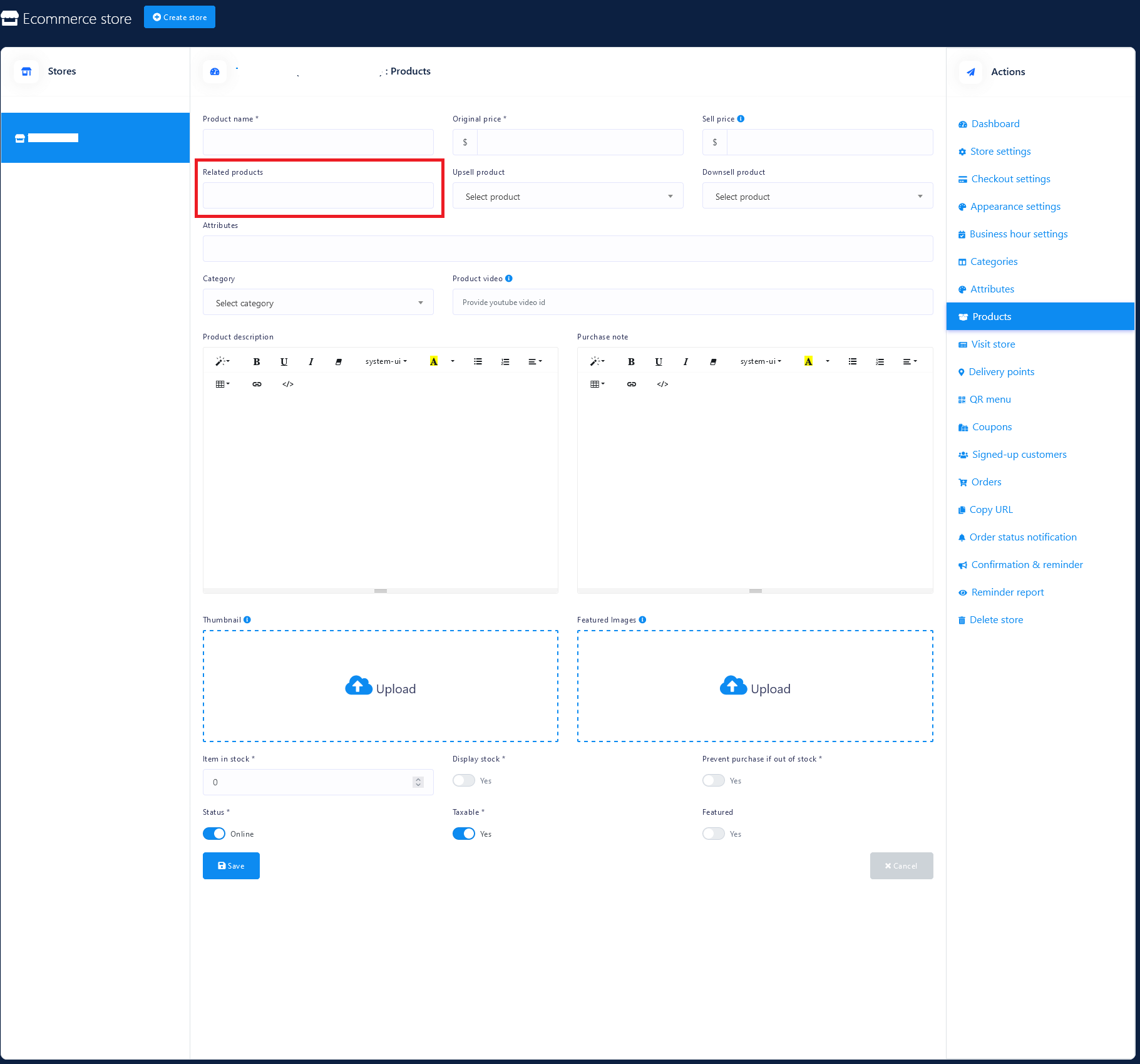The height and width of the screenshot is (1064, 1140).
Task: Click the Create store button
Action: click(180, 17)
